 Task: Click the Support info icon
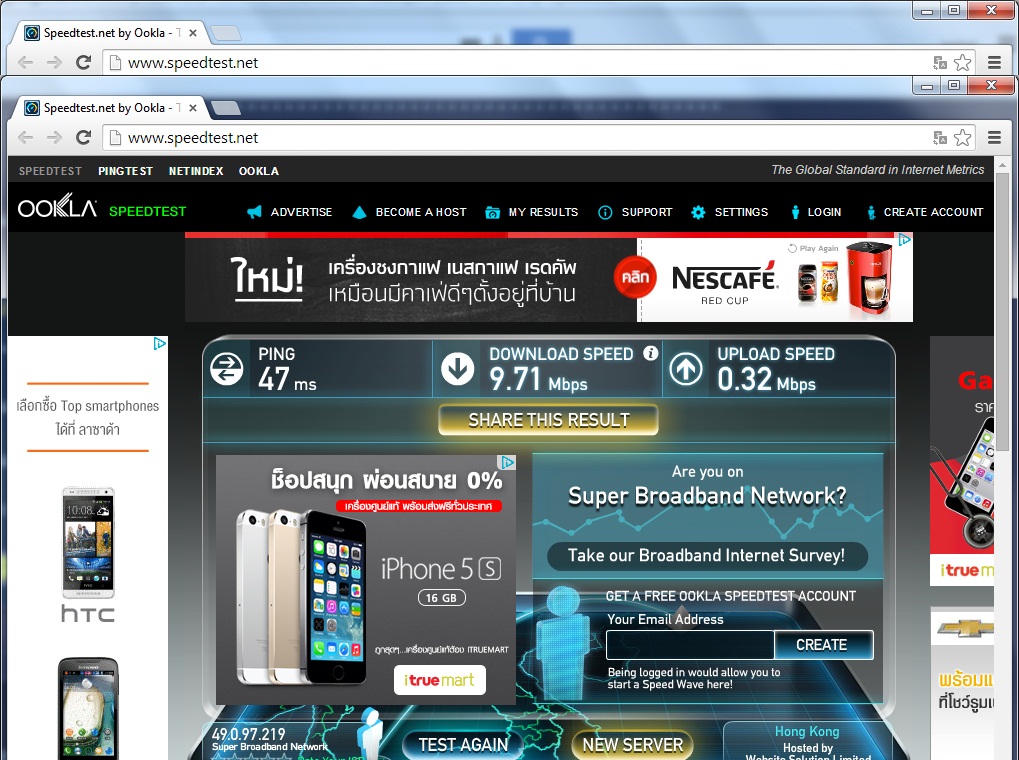click(605, 213)
